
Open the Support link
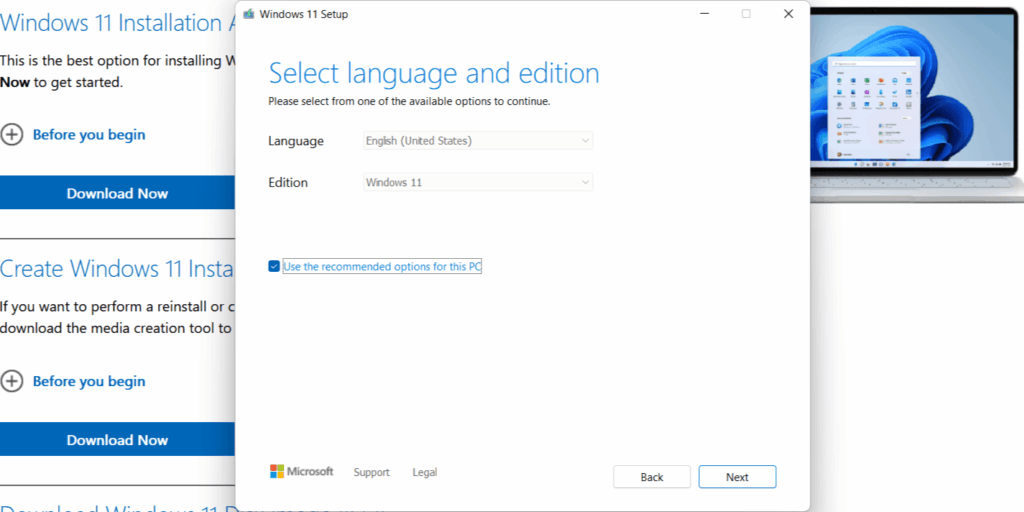coord(372,472)
